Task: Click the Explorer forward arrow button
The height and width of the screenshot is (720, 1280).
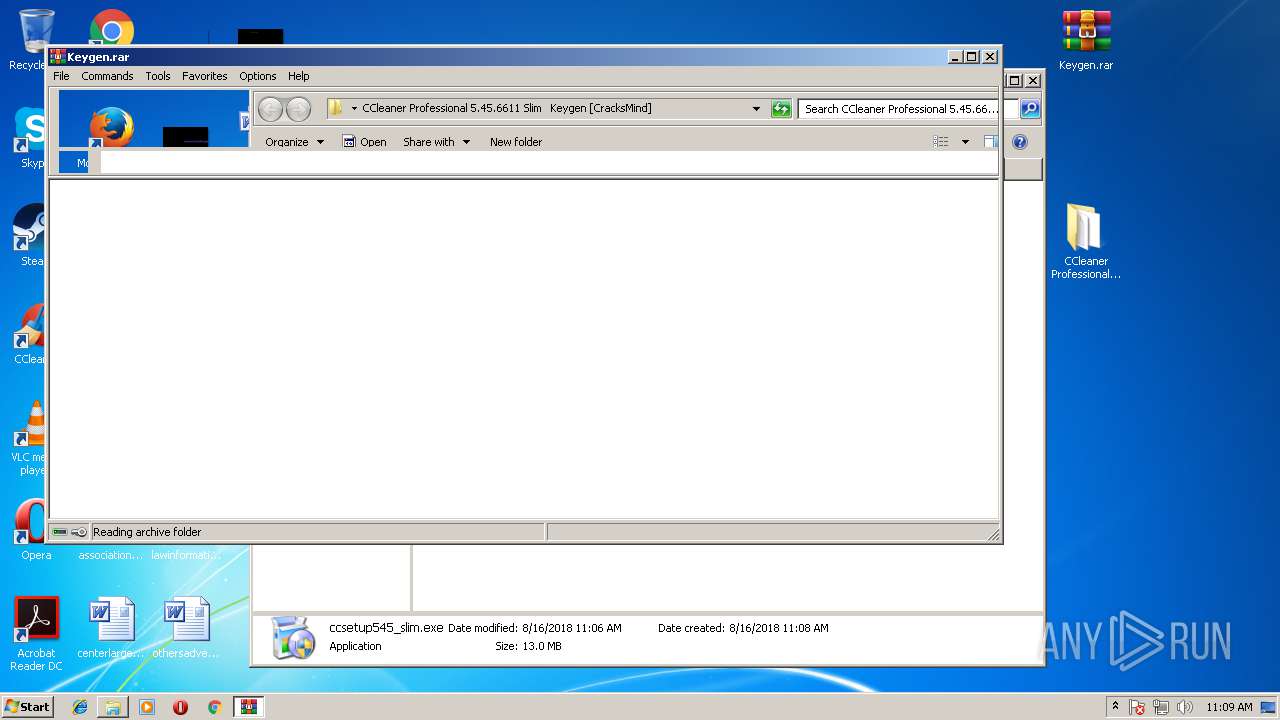Action: pyautogui.click(x=298, y=109)
